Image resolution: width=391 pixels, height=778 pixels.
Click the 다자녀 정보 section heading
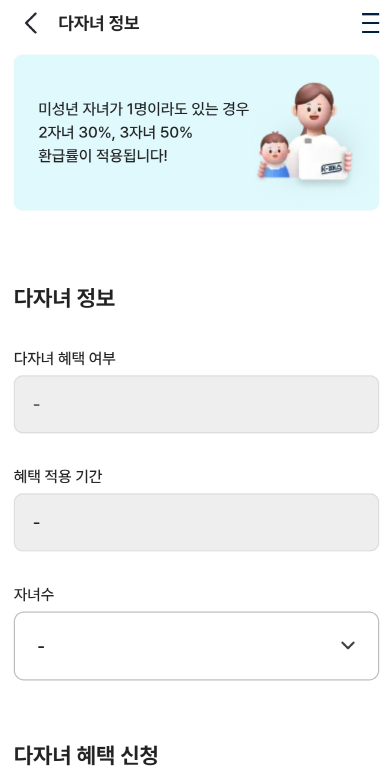point(65,298)
